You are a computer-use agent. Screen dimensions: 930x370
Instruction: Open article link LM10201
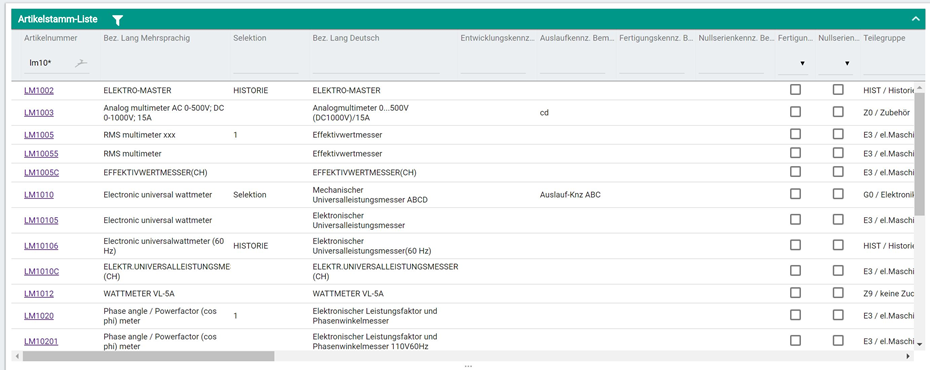point(41,342)
